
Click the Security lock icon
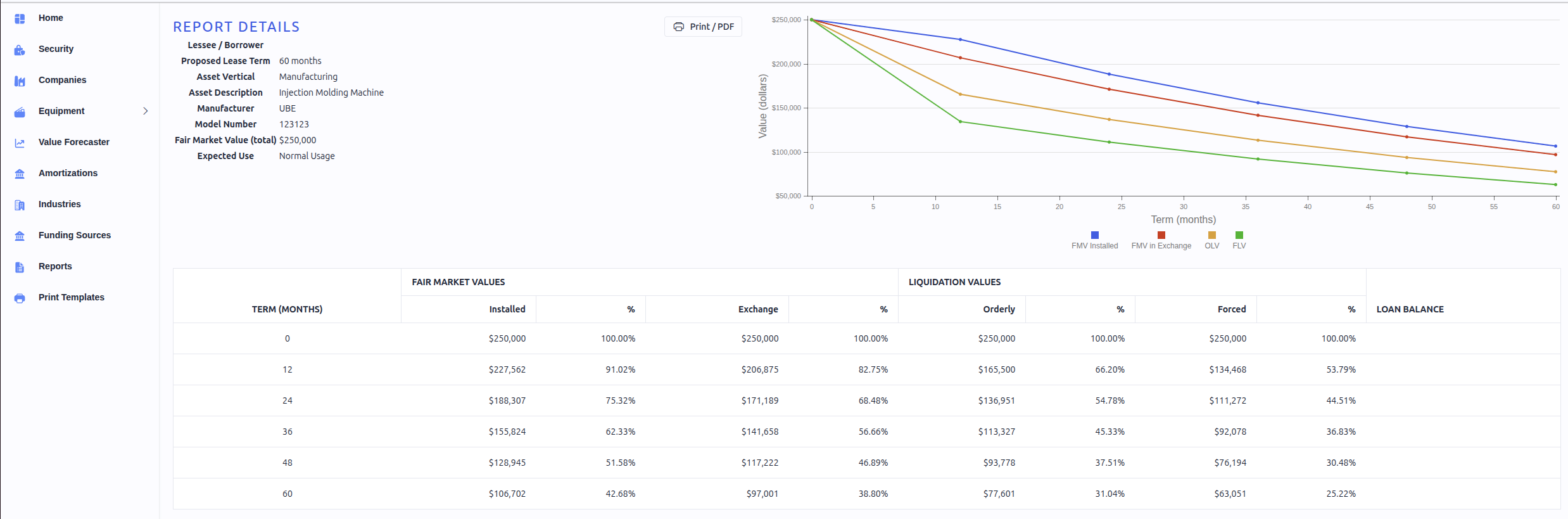20,49
